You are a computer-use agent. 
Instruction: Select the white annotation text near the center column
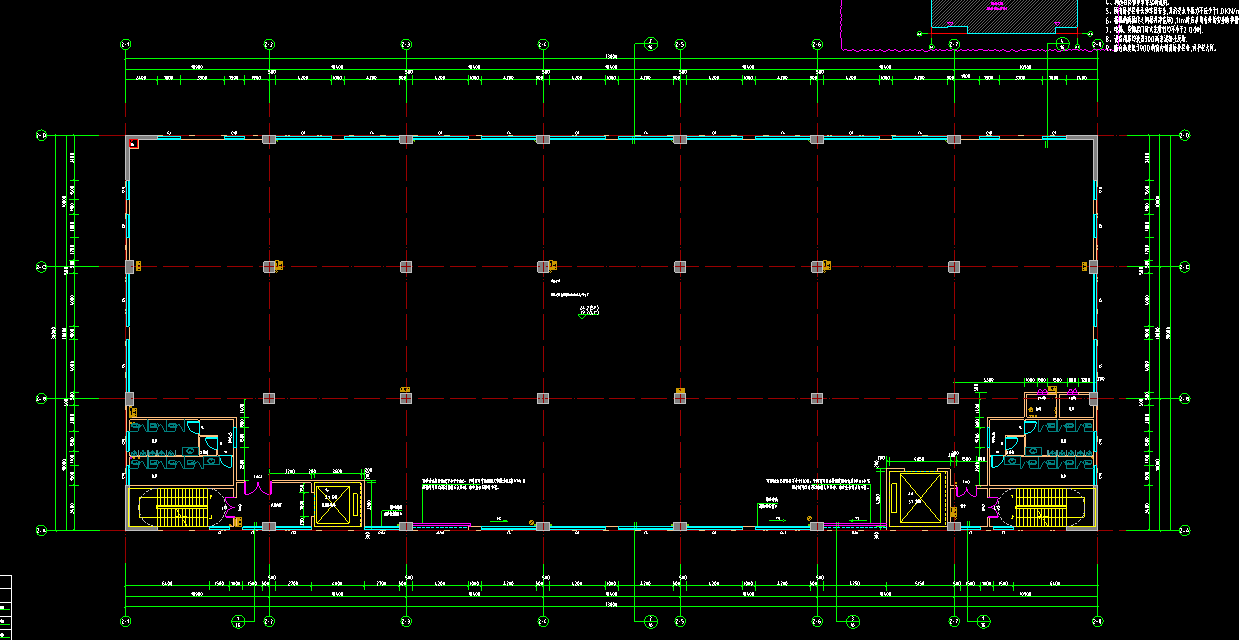point(570,295)
